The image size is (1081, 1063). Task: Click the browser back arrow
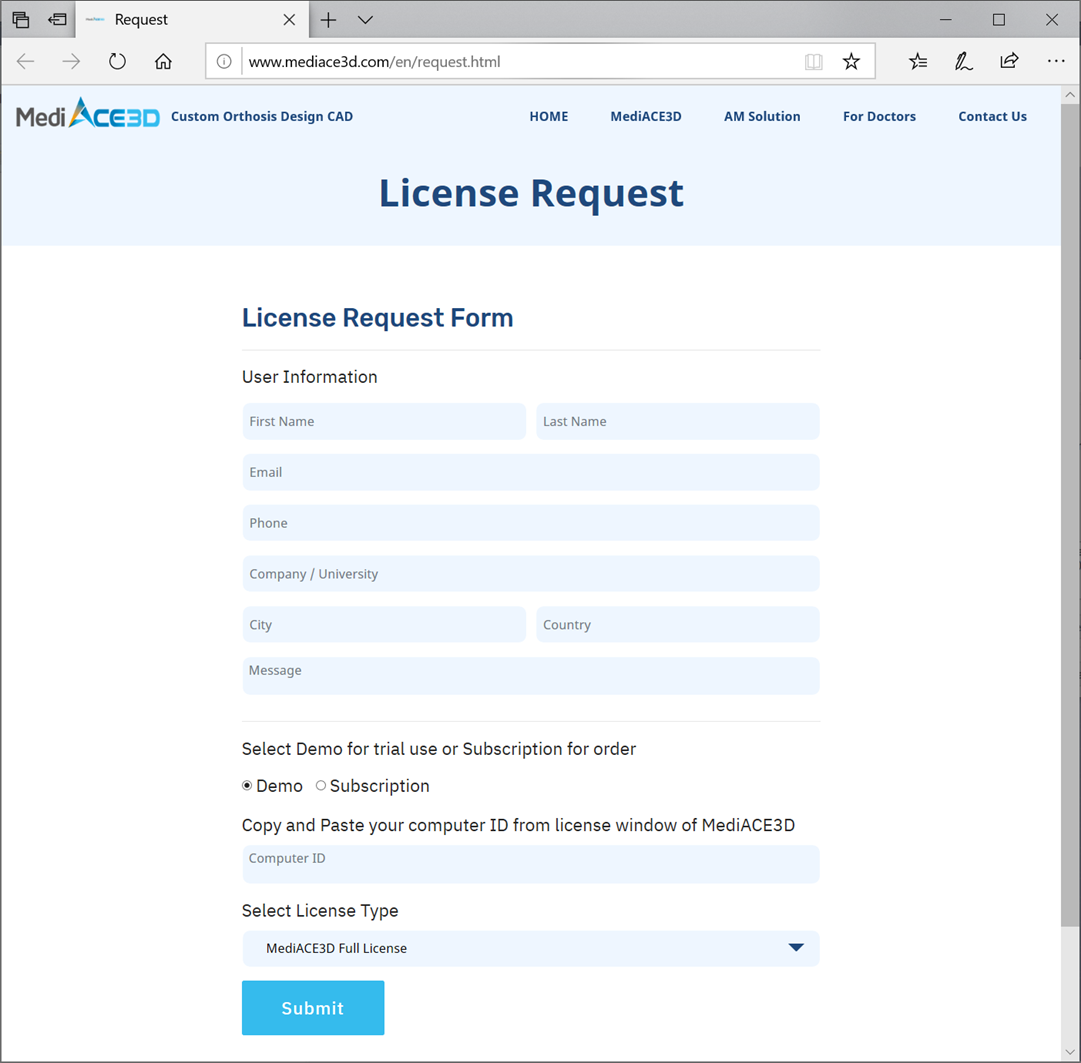pyautogui.click(x=26, y=61)
